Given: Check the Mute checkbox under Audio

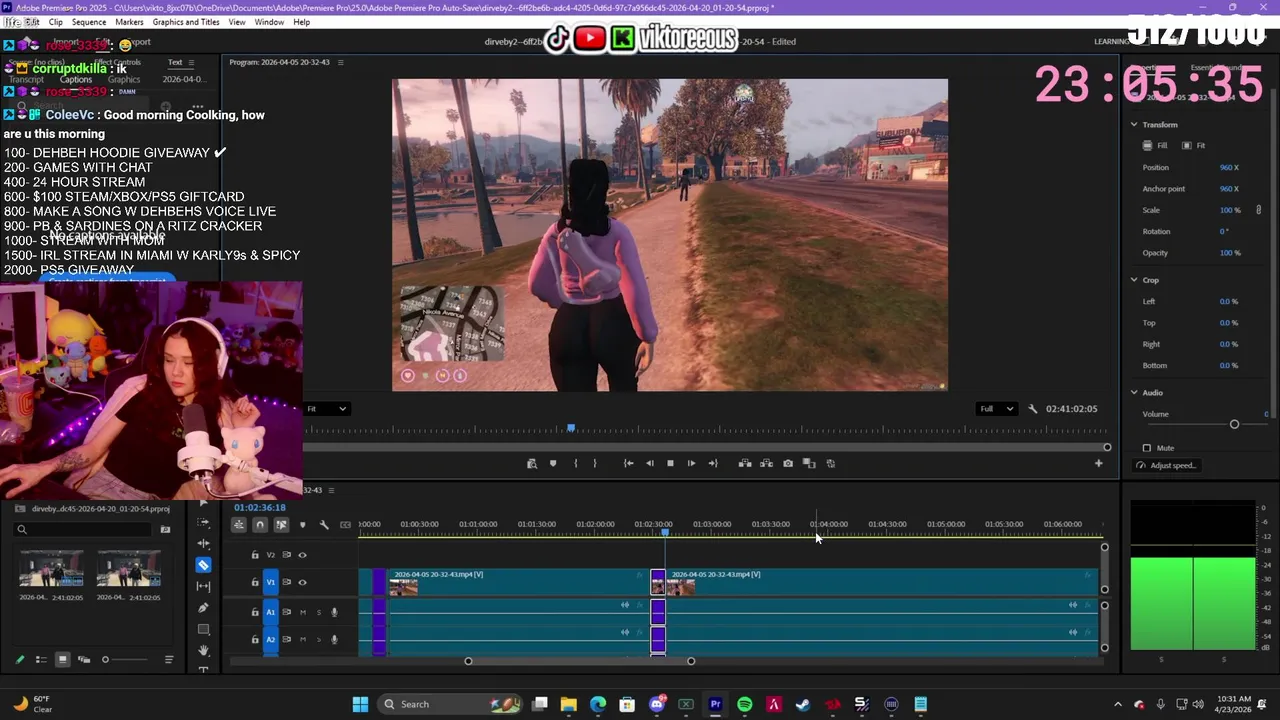Looking at the screenshot, I should click(1147, 448).
